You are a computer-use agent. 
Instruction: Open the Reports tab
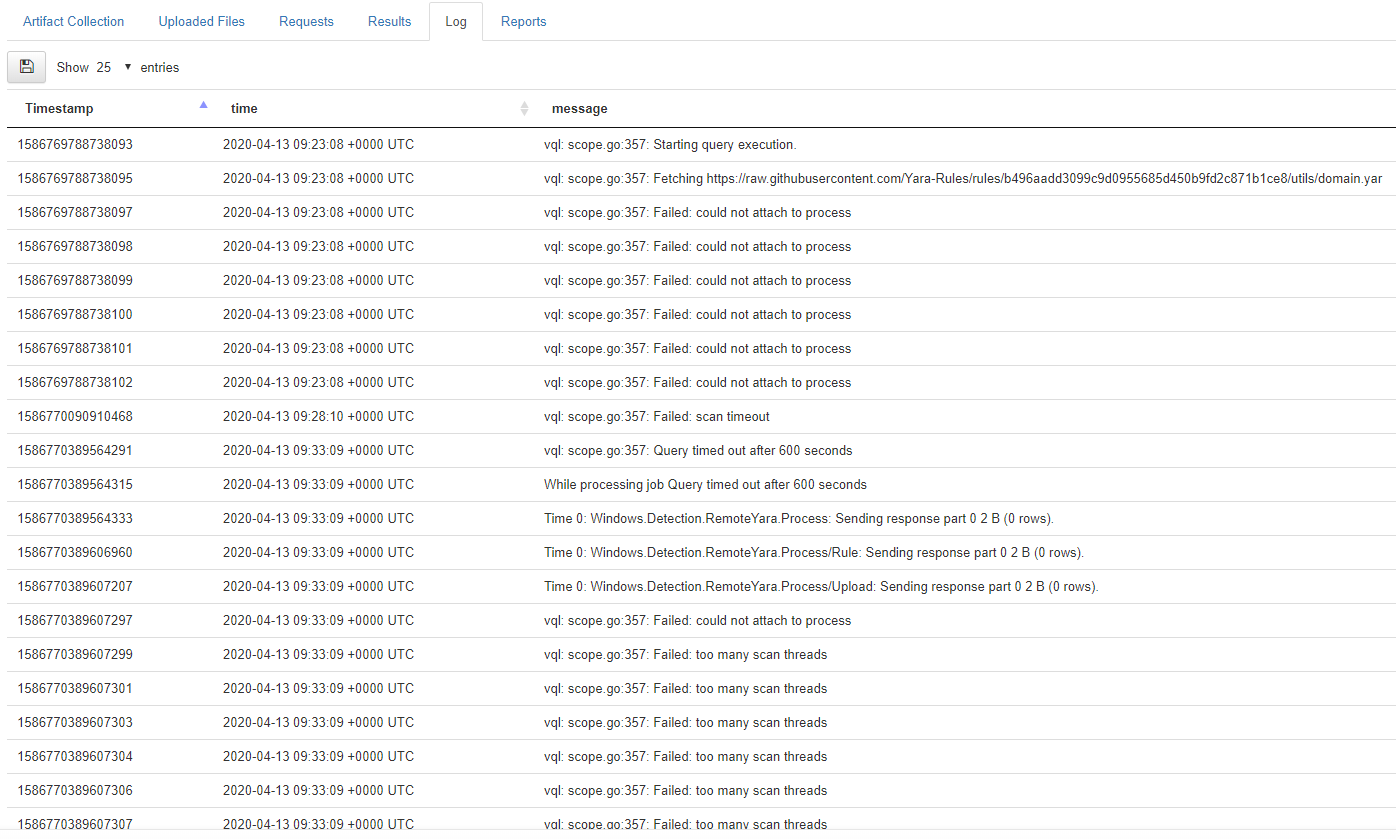523,21
